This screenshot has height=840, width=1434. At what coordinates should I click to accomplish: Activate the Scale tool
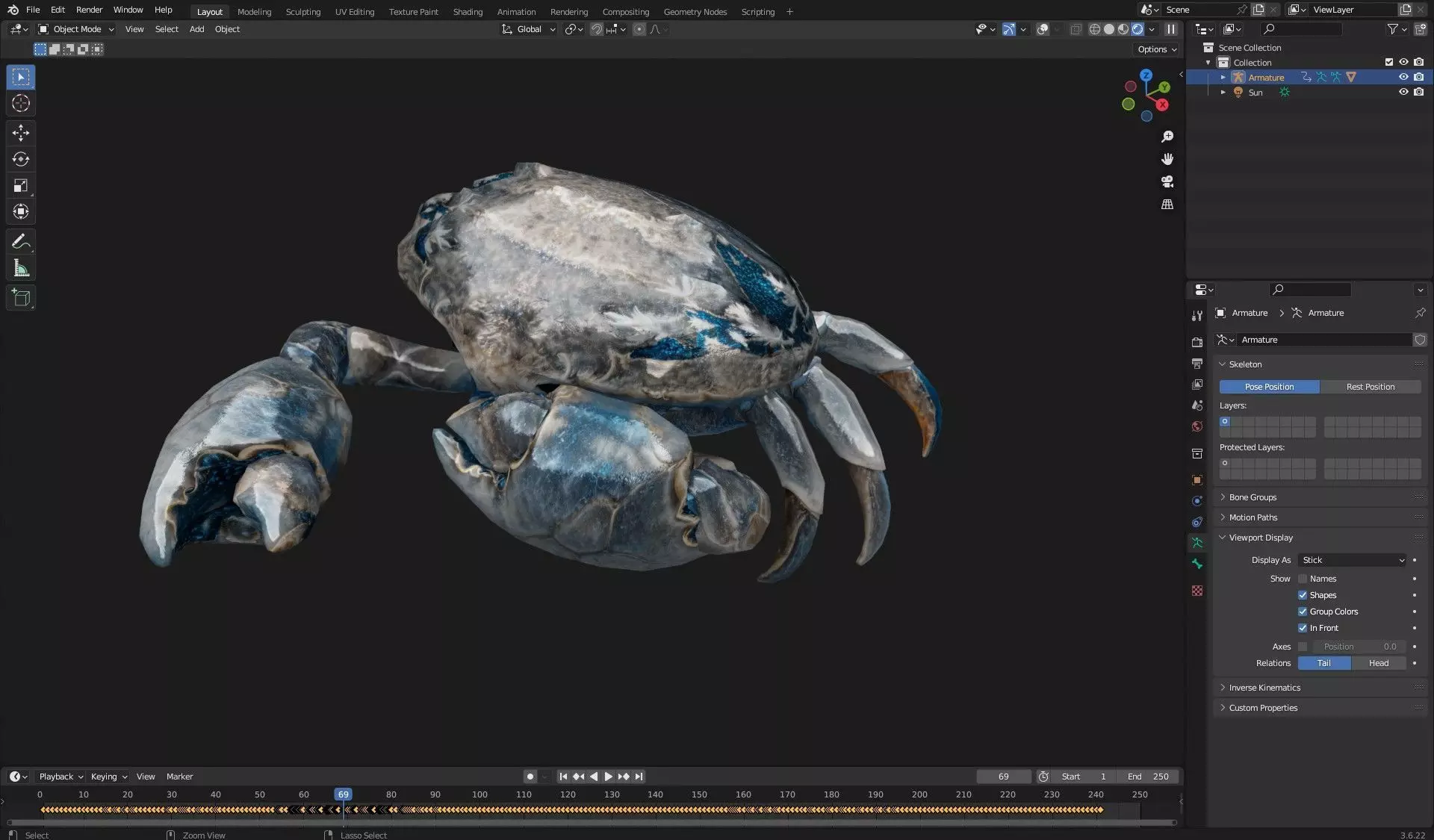[21, 185]
